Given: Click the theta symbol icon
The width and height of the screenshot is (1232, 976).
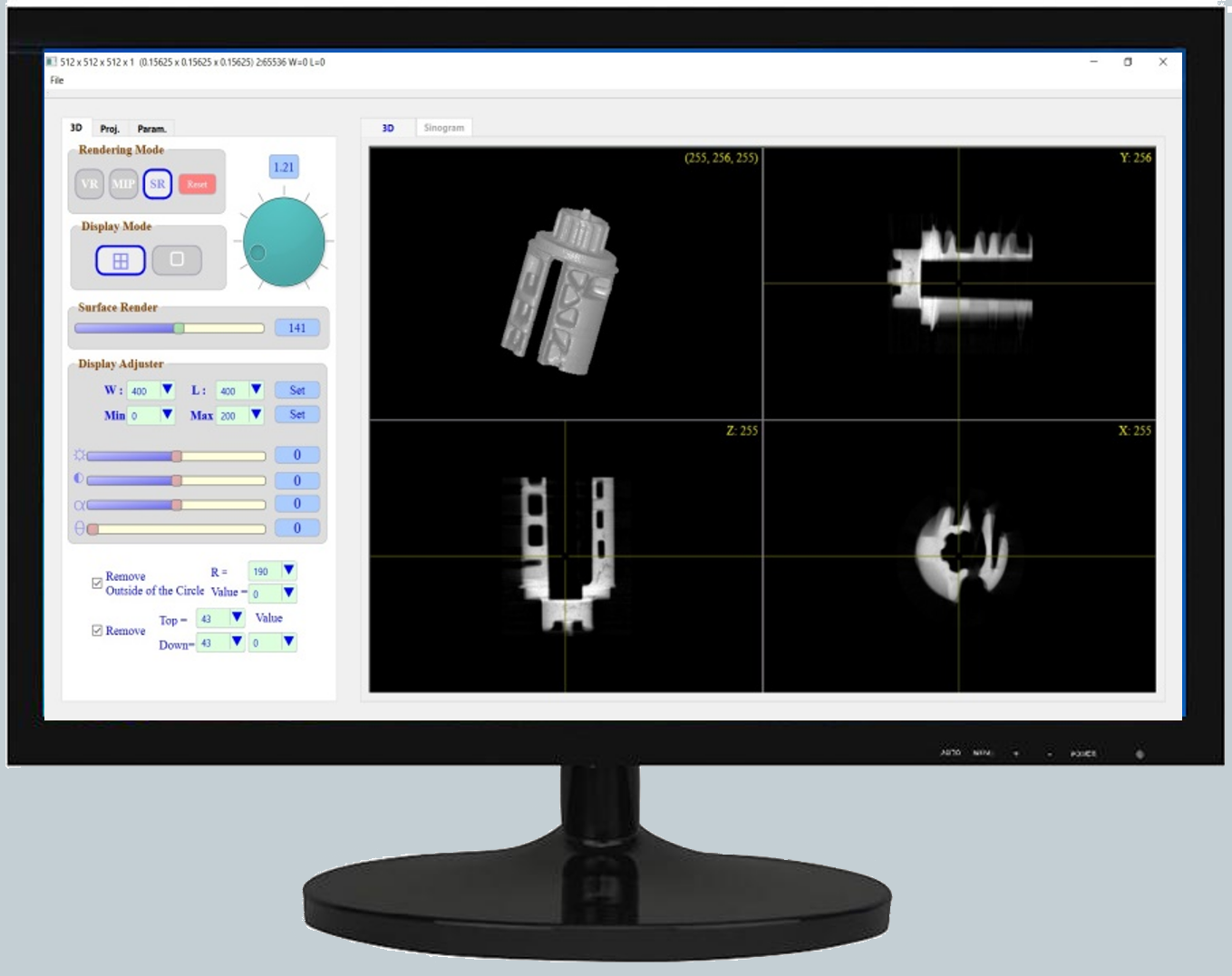Looking at the screenshot, I should tap(80, 528).
